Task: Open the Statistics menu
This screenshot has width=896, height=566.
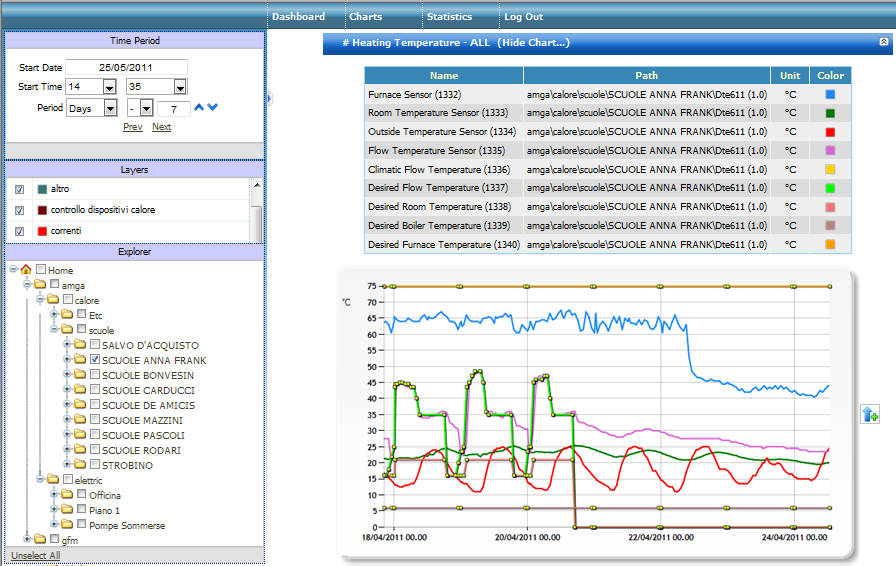Action: [449, 17]
